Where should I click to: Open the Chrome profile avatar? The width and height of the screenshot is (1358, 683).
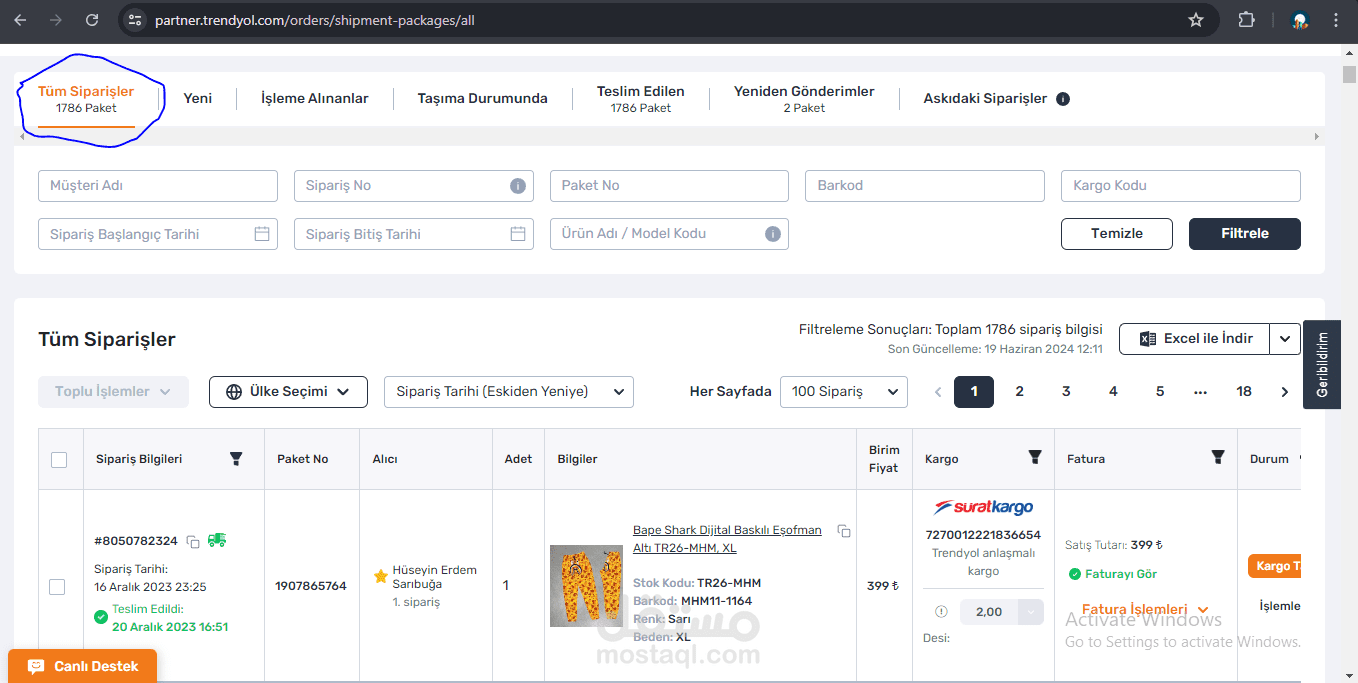point(1300,20)
